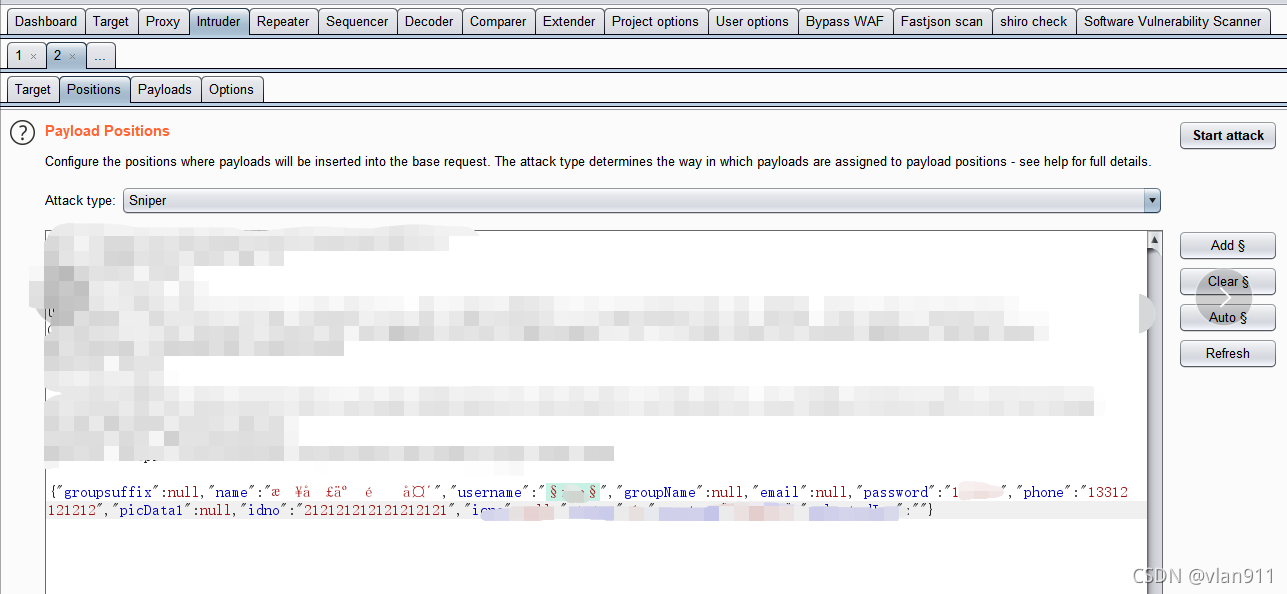The image size is (1287, 594).
Task: Open the Fastjson scan tab
Action: (942, 21)
